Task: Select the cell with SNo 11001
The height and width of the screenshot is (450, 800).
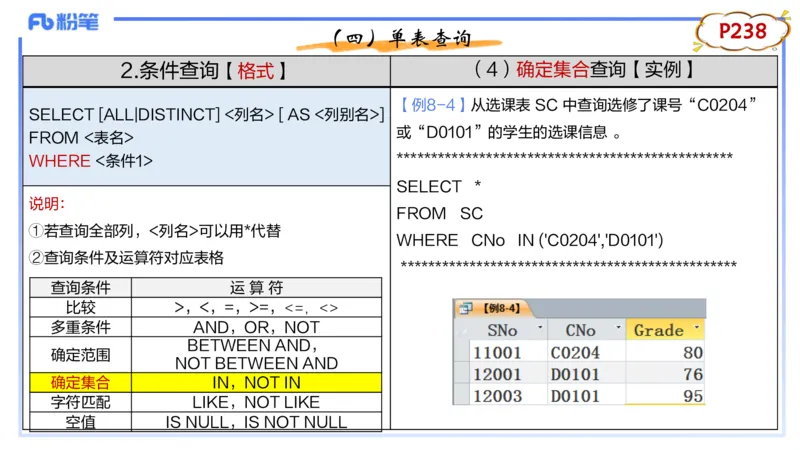Action: point(508,352)
